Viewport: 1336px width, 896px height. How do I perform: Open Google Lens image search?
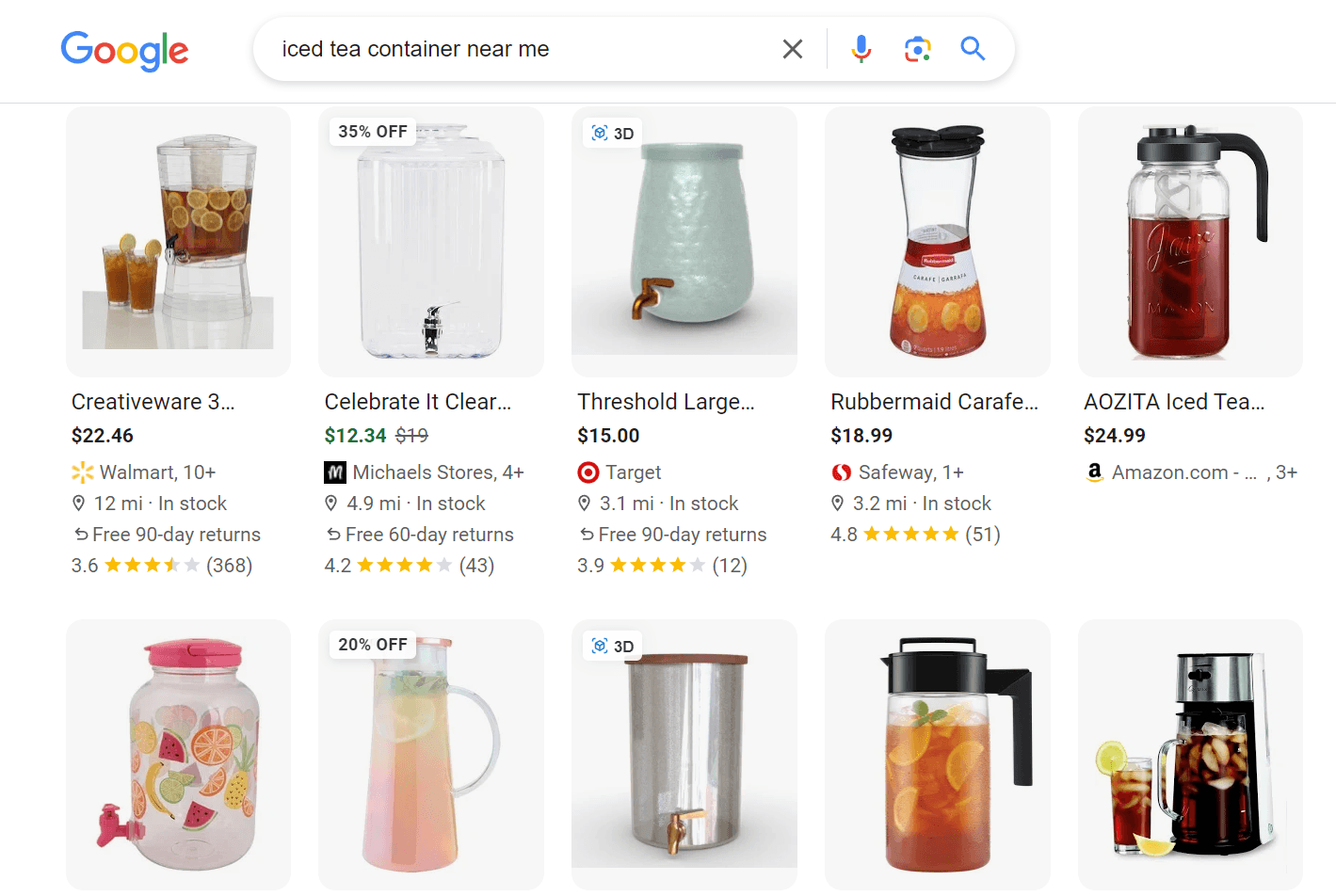917,48
